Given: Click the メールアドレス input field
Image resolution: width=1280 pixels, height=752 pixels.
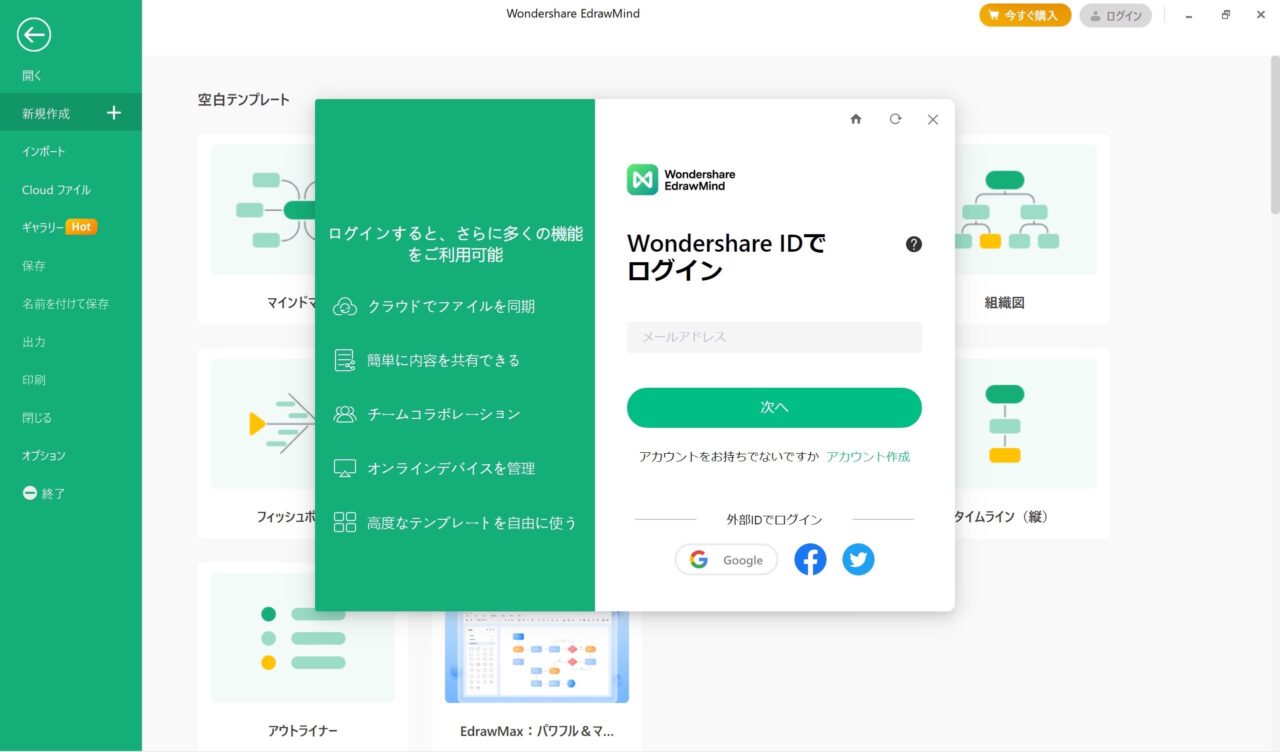Looking at the screenshot, I should click(773, 337).
